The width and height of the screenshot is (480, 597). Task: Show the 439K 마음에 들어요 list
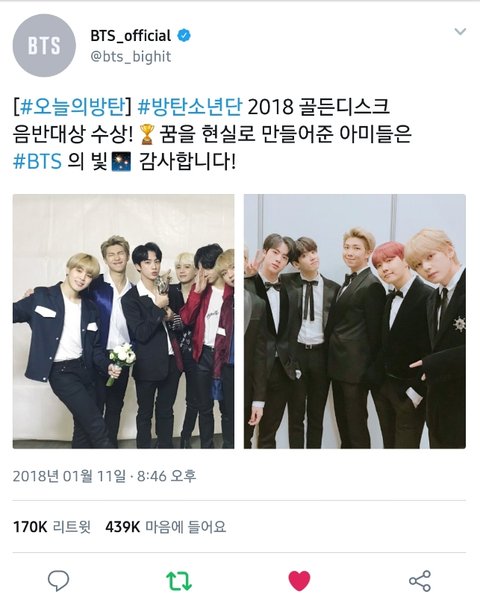click(x=166, y=527)
